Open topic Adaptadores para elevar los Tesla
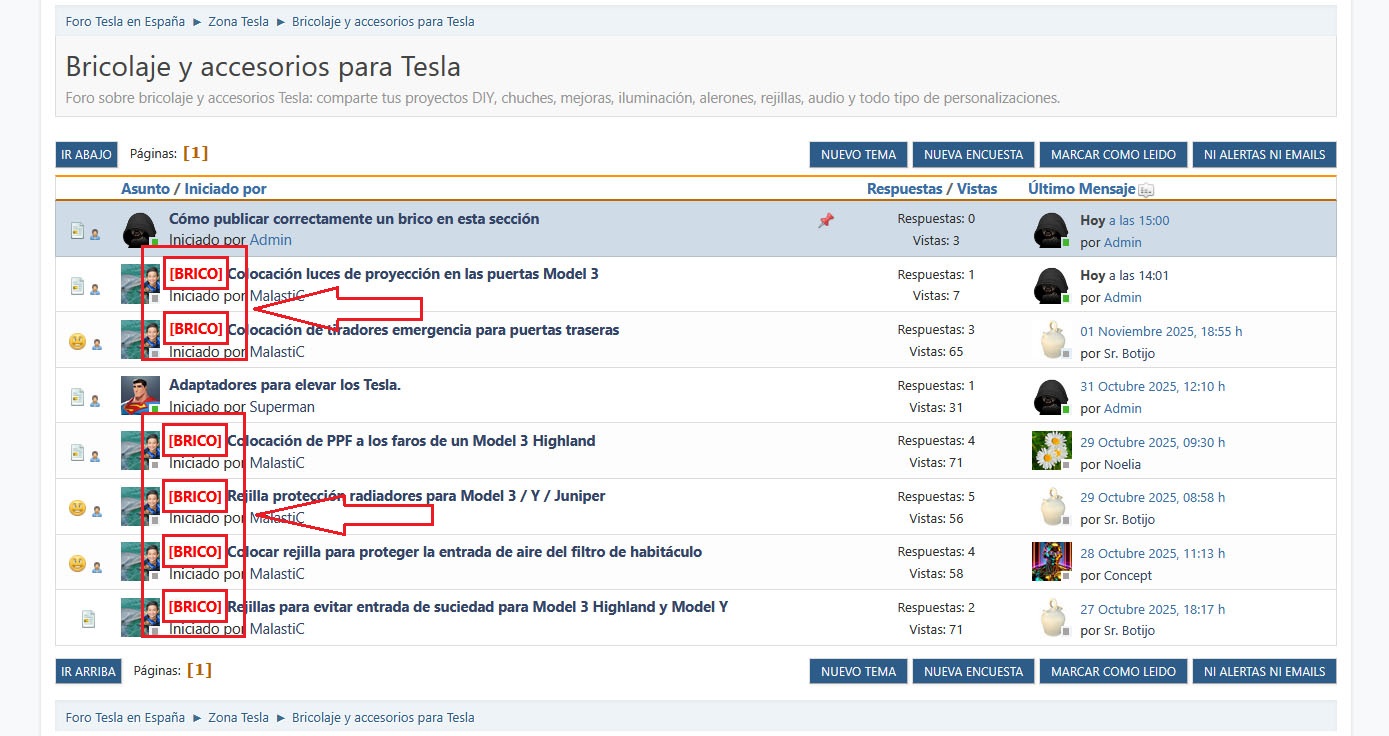Viewport: 1389px width, 736px height. tap(285, 385)
